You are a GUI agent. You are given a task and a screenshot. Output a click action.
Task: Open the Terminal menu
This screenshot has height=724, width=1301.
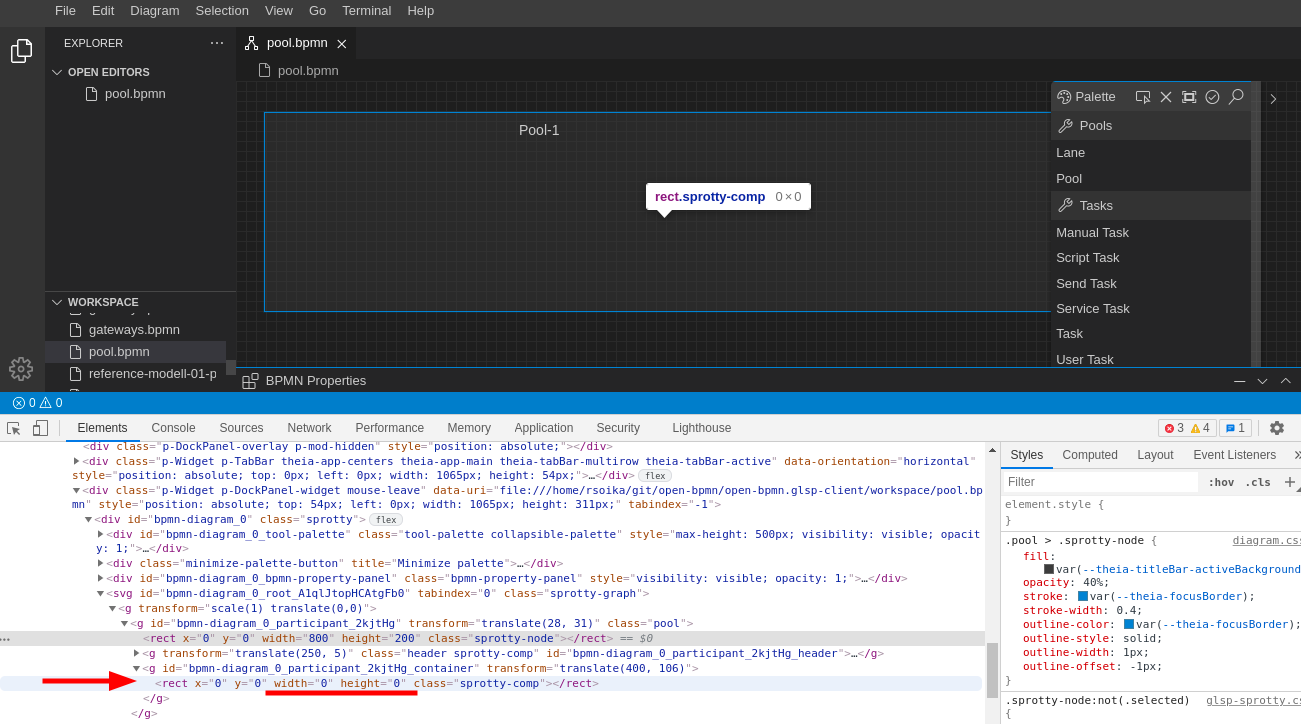pyautogui.click(x=366, y=10)
